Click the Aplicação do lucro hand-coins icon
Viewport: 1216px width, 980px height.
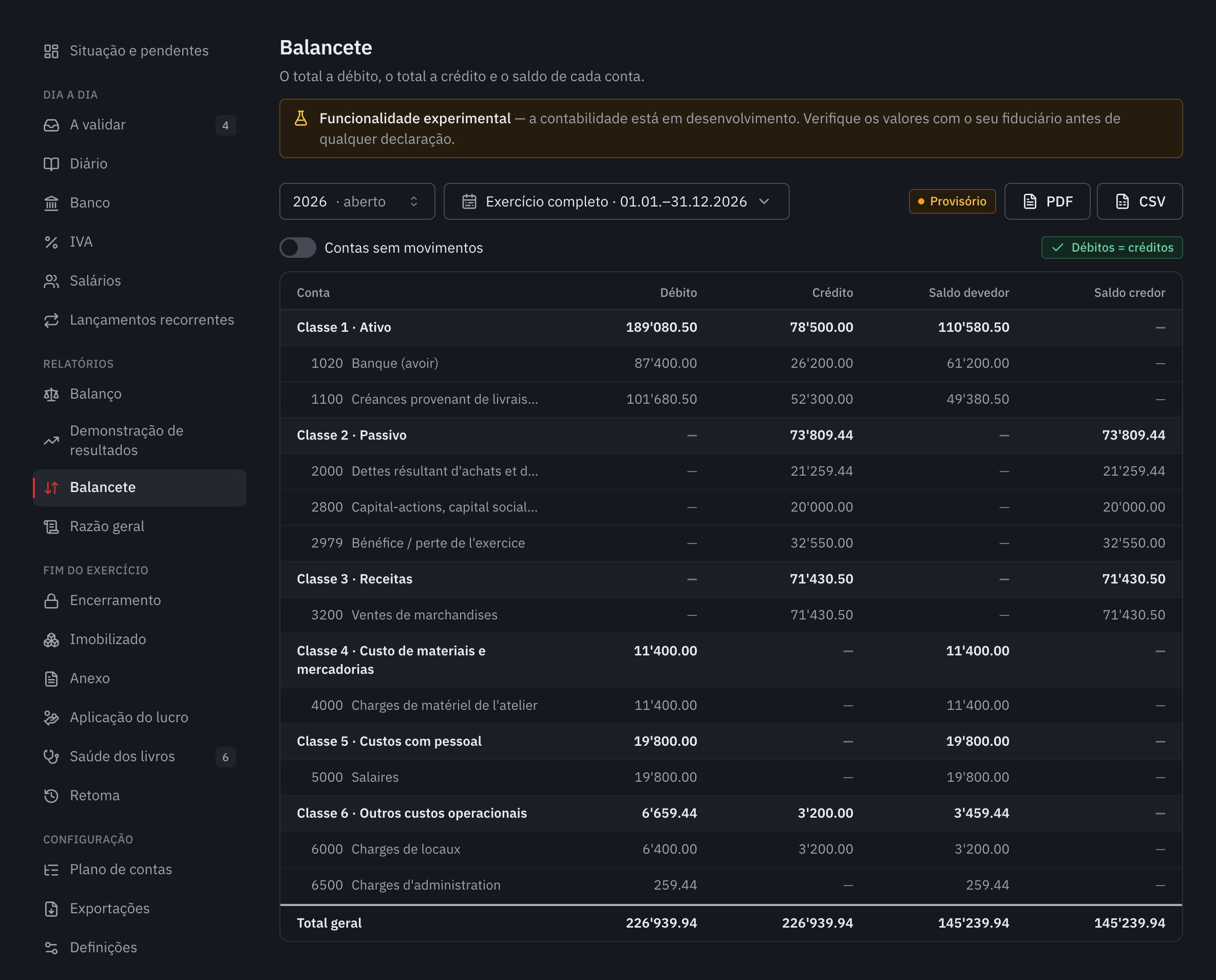51,718
